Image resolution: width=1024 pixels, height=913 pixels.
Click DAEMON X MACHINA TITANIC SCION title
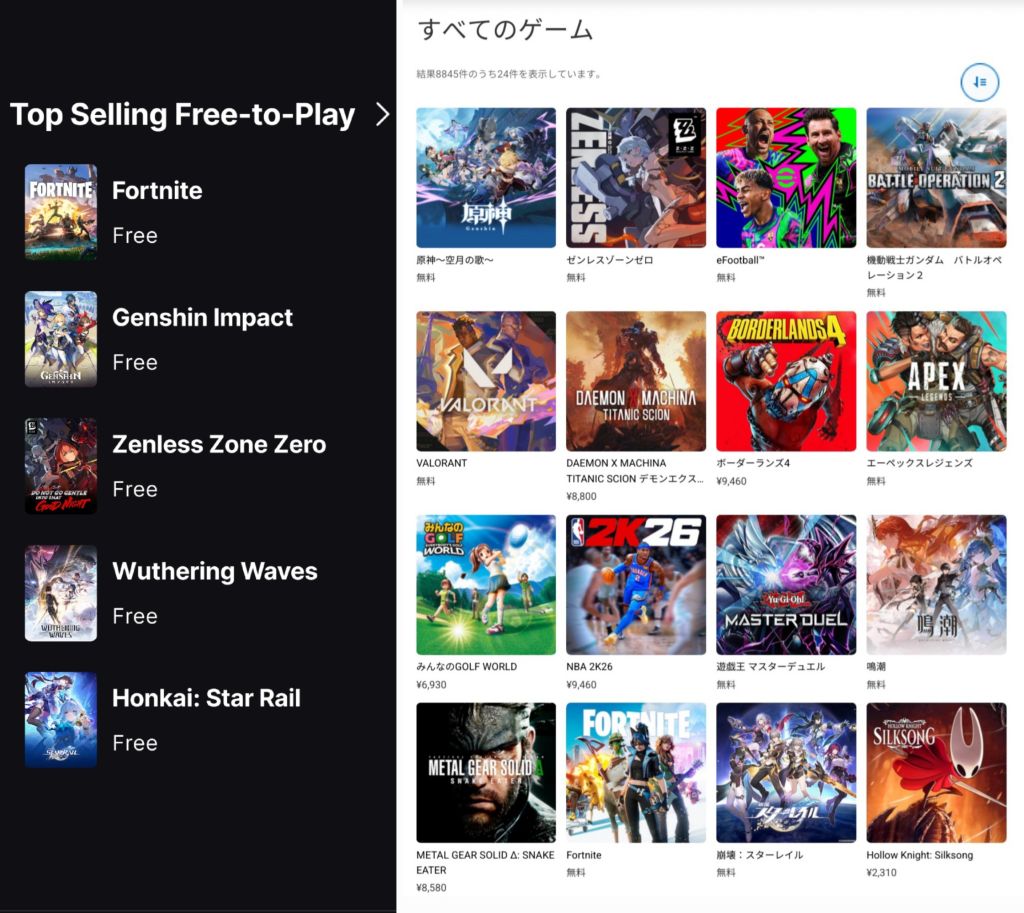[635, 471]
